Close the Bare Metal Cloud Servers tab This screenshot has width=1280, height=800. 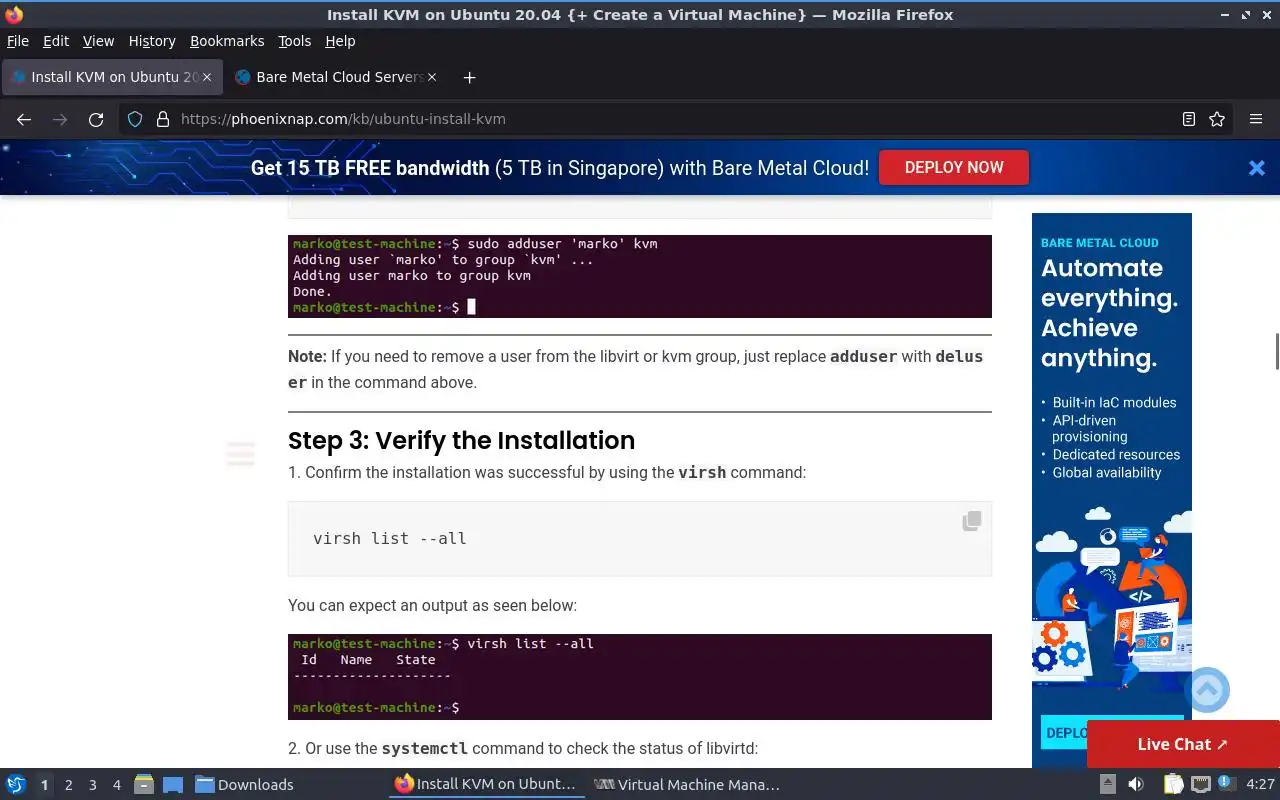pos(433,77)
